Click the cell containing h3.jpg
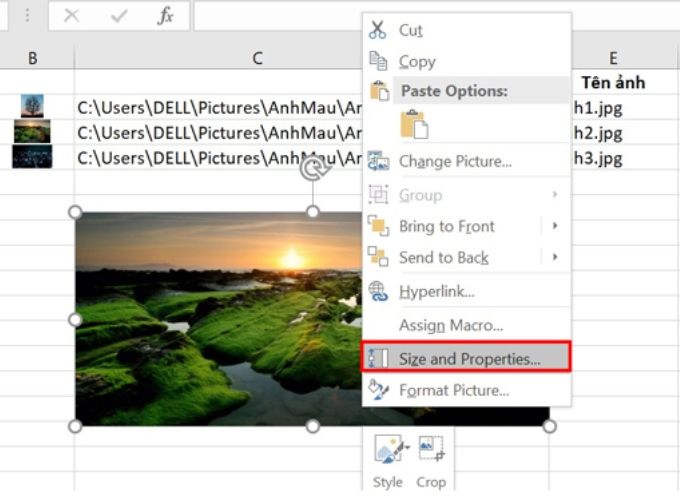 tap(624, 158)
